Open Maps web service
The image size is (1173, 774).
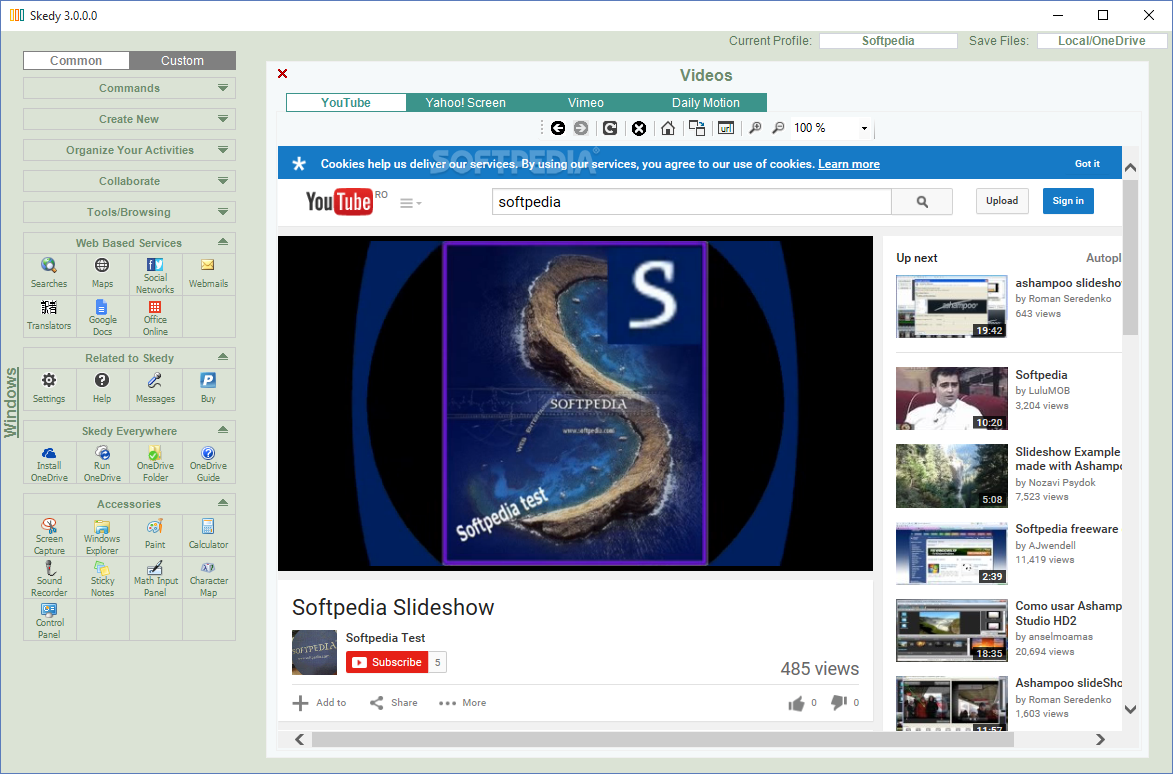[x=102, y=274]
